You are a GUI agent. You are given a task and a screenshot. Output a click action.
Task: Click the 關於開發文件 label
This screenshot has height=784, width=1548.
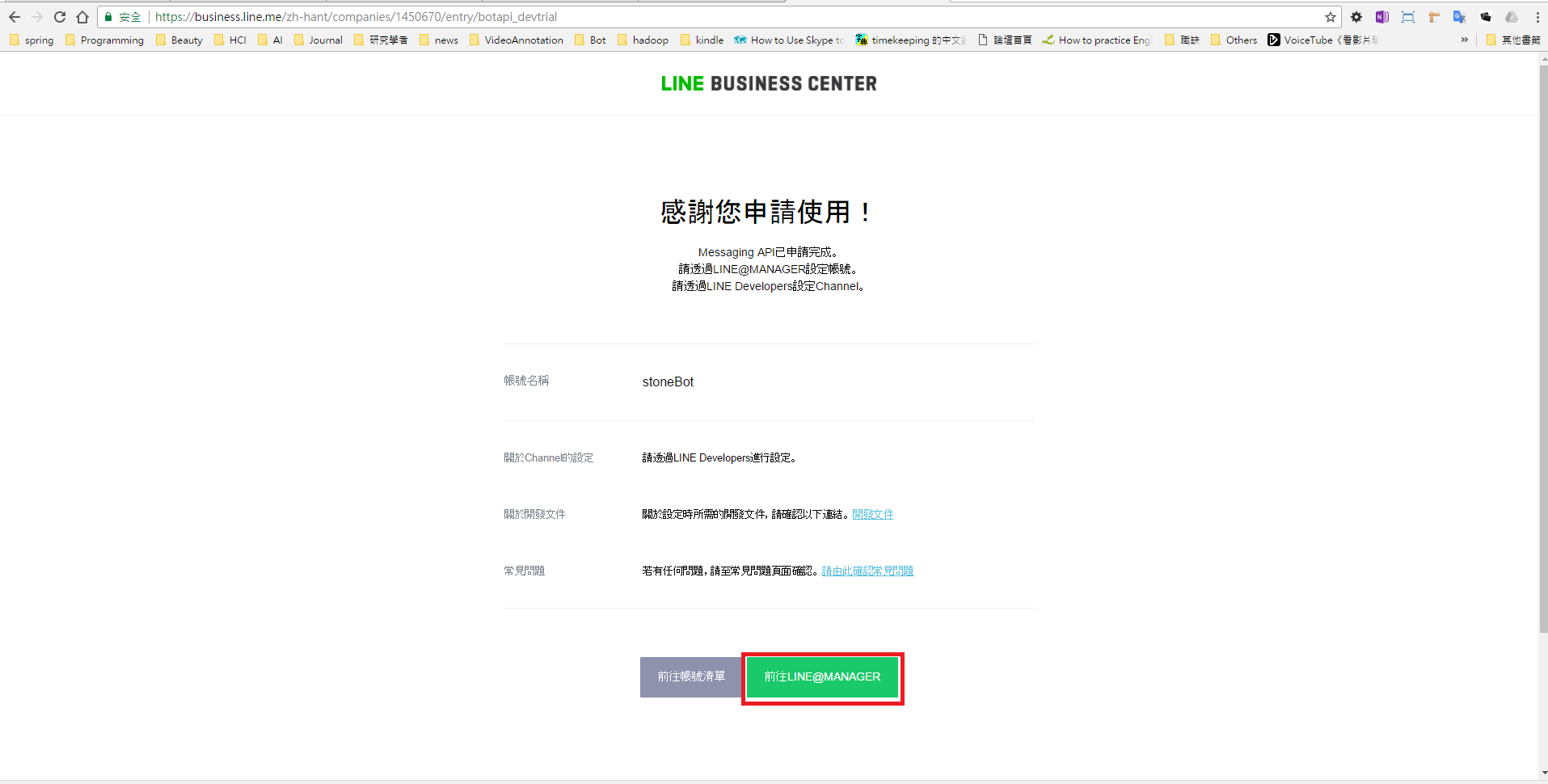tap(534, 514)
